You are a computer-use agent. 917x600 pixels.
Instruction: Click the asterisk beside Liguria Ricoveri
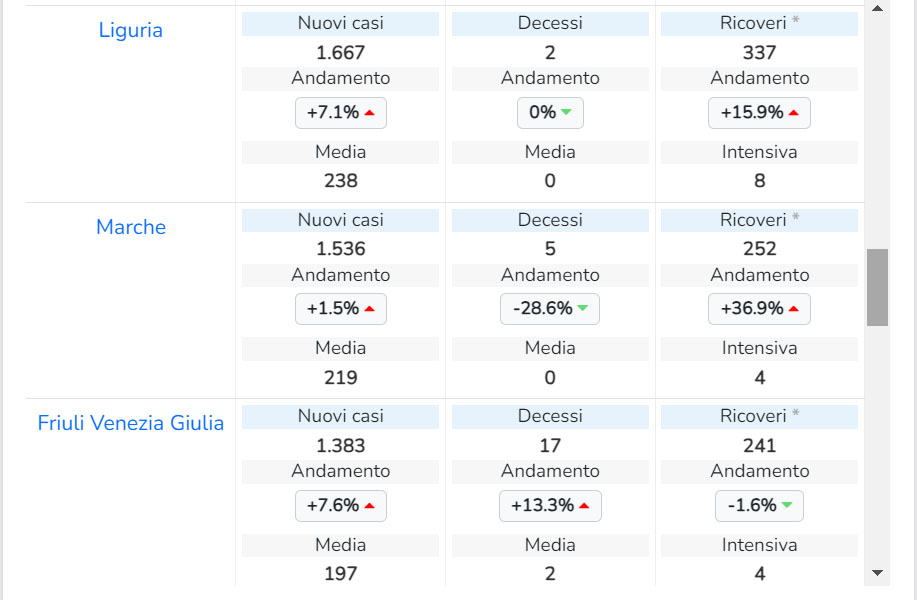(796, 22)
